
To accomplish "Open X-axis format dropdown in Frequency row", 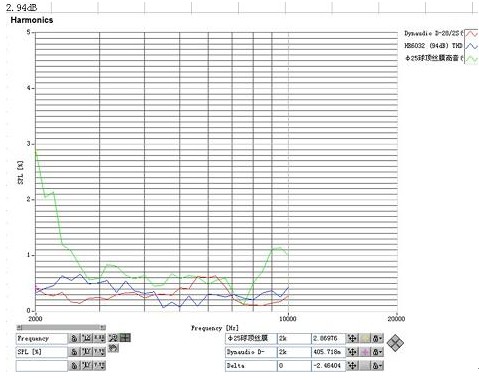I will click(100, 339).
